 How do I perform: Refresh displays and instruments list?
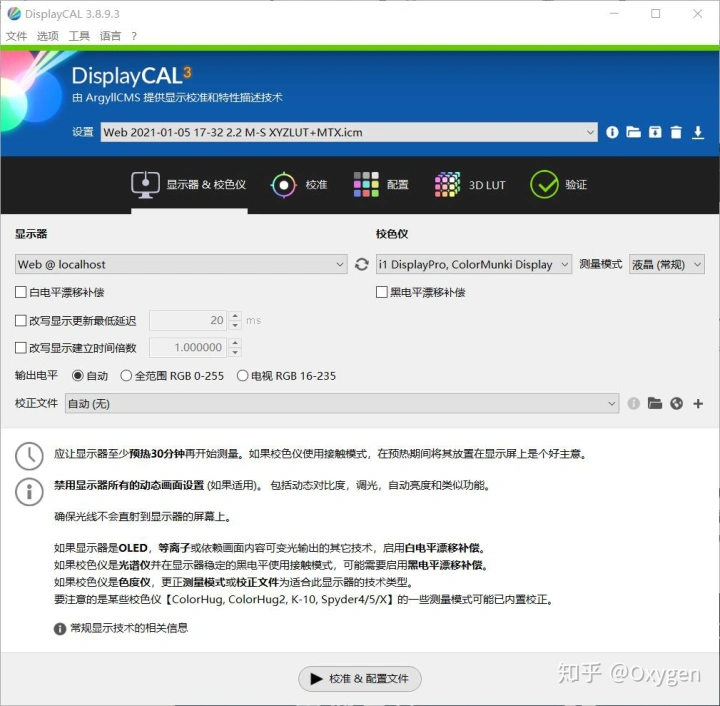point(362,264)
